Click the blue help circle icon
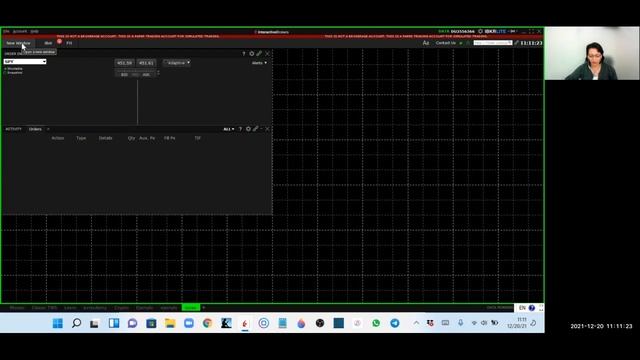This screenshot has height=360, width=640. point(532,308)
